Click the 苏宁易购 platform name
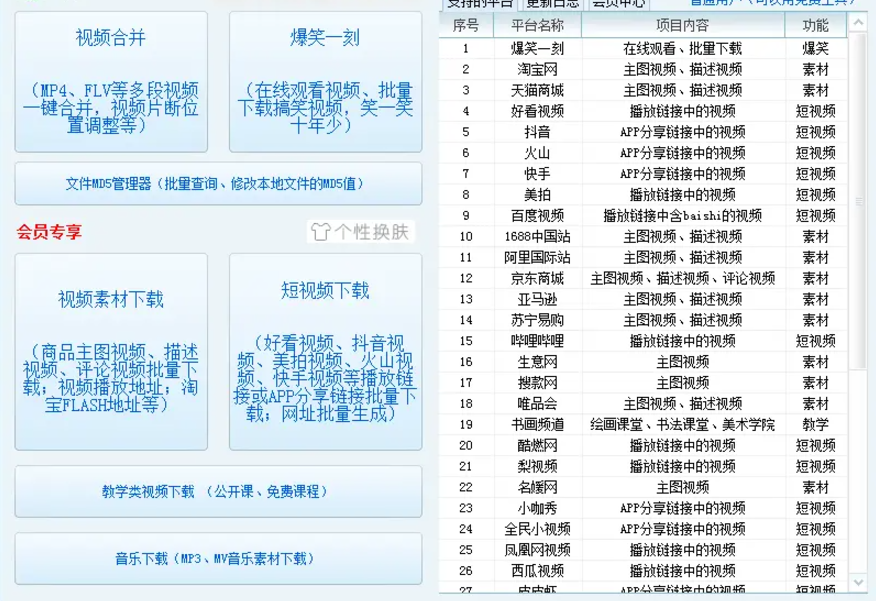Viewport: 876px width, 601px height. [x=537, y=320]
